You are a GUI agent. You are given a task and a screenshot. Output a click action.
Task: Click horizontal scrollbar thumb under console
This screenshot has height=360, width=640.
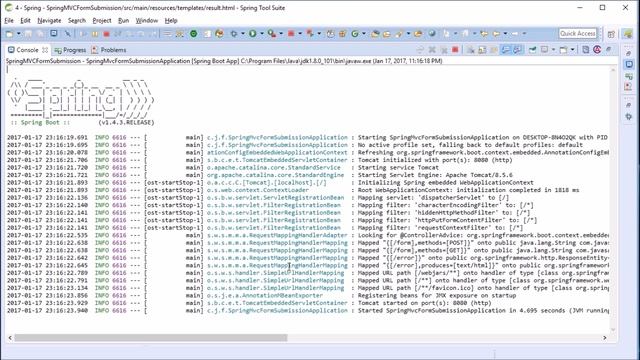click(x=151, y=338)
